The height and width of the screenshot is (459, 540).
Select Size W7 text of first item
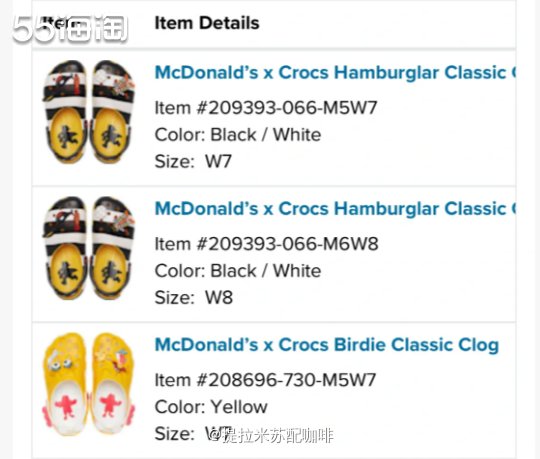(193, 161)
